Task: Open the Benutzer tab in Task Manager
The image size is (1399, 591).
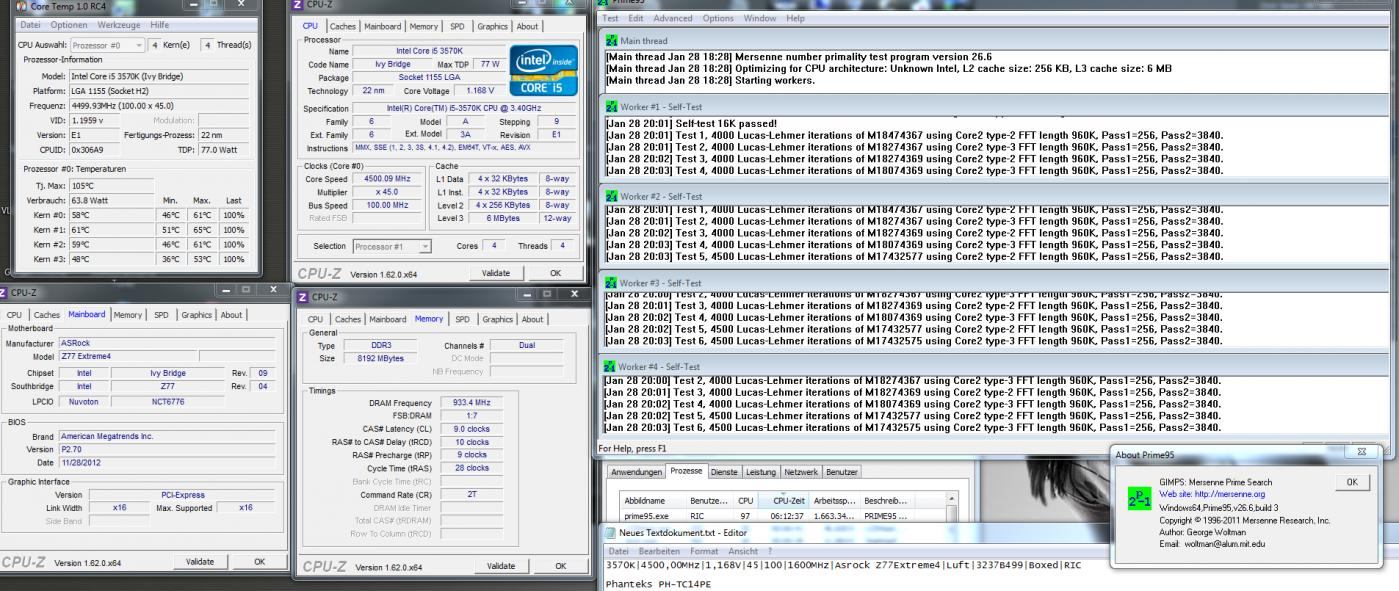Action: (842, 472)
